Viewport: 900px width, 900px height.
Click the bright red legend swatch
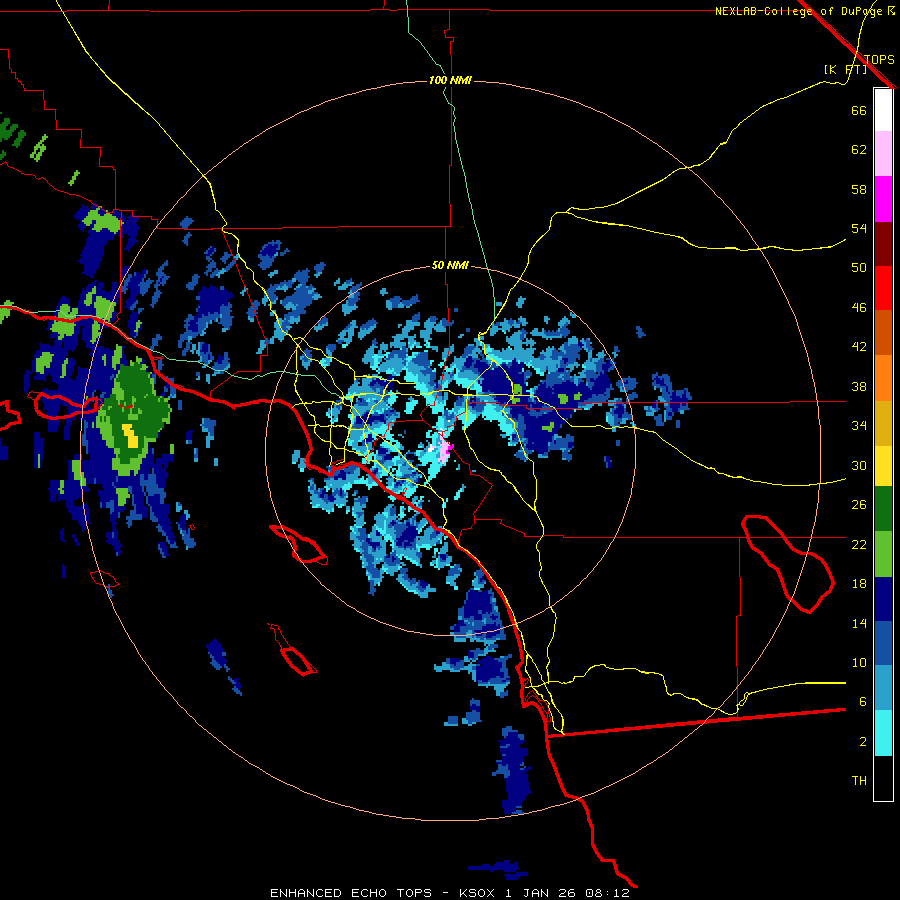(883, 288)
